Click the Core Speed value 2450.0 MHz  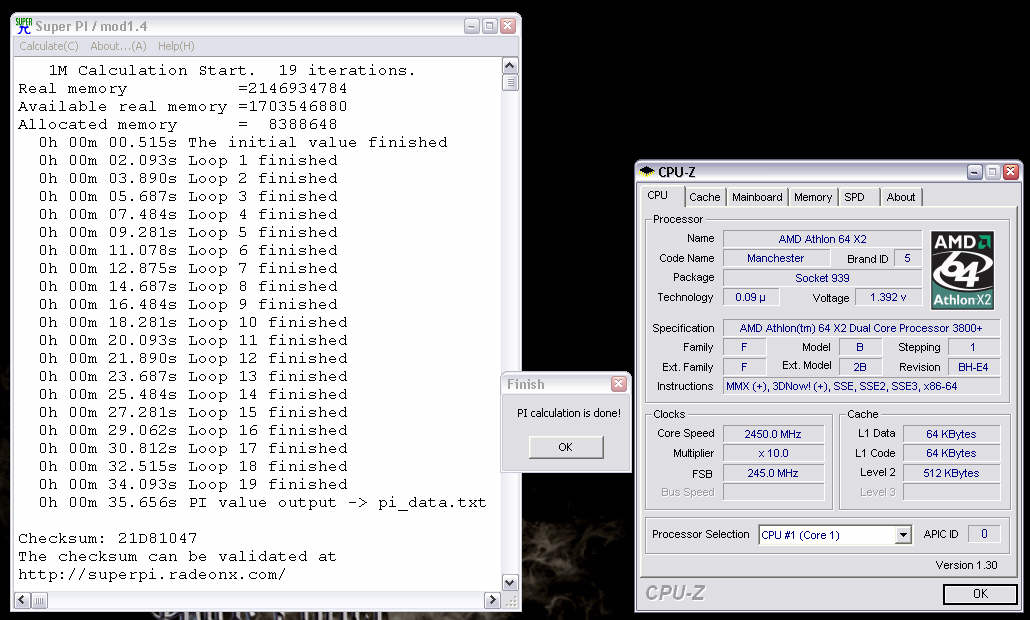[x=773, y=434]
